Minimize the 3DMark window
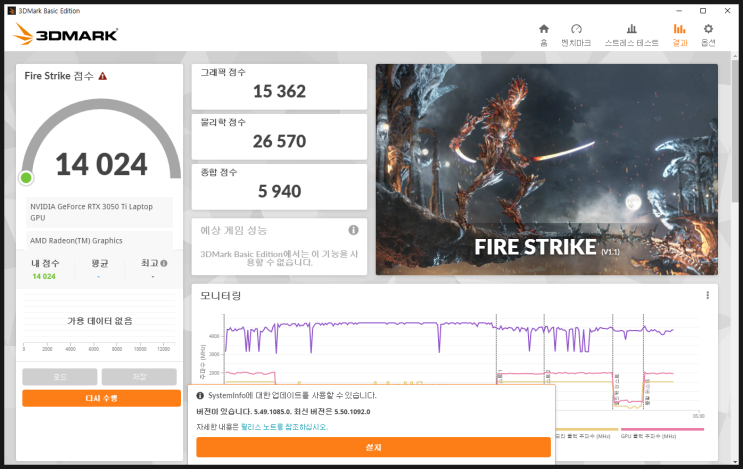The height and width of the screenshot is (469, 743). coord(679,10)
